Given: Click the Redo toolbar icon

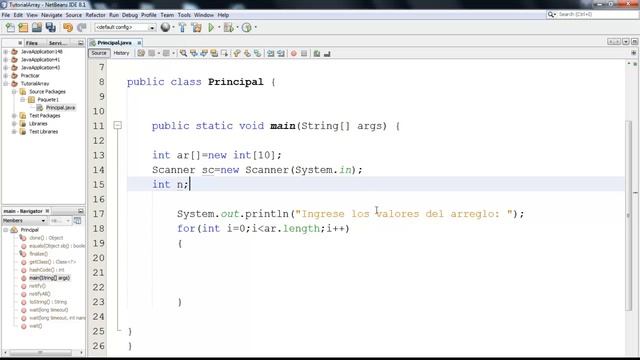Looking at the screenshot, I should pos(82,27).
